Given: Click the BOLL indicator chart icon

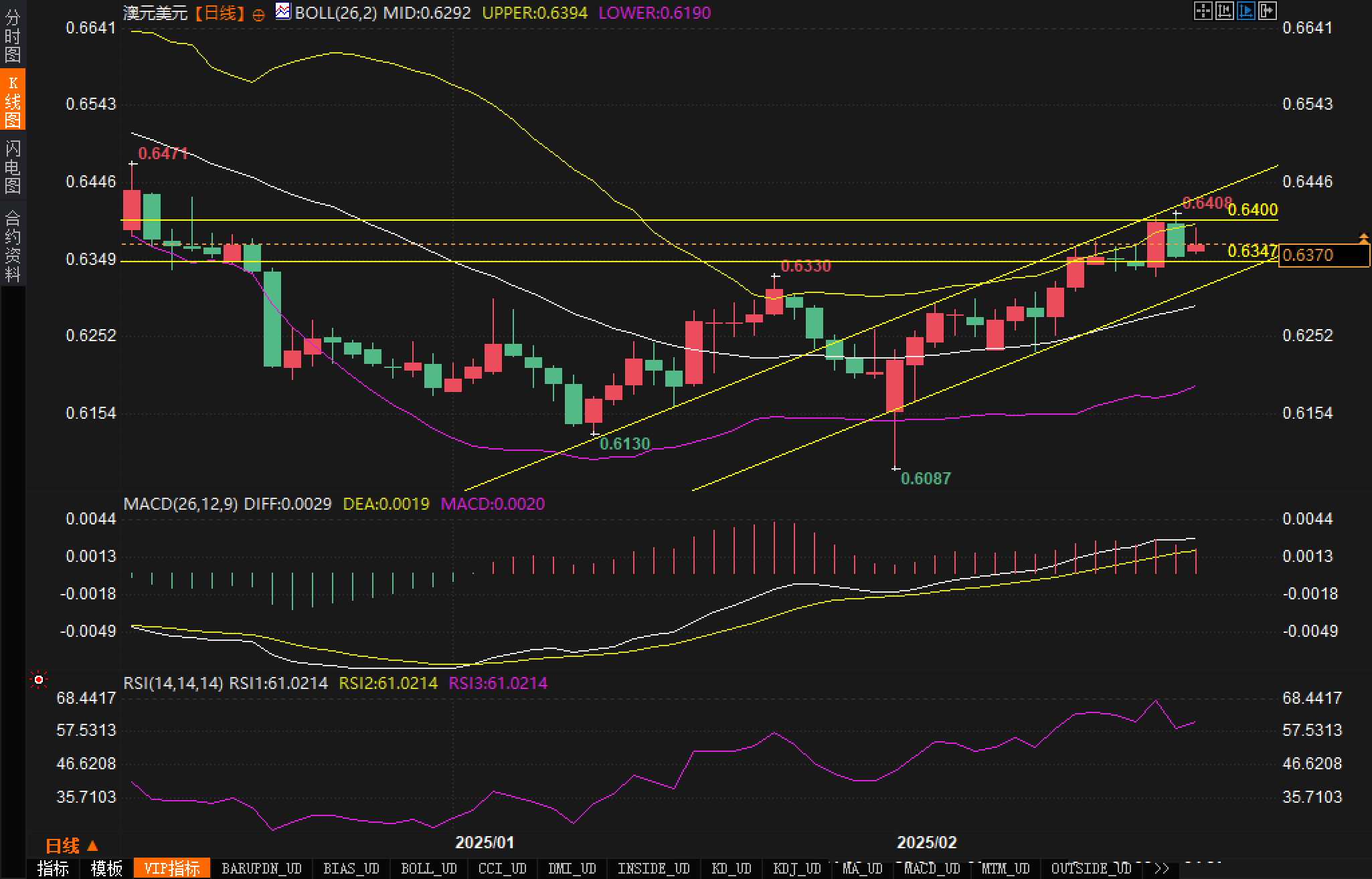Looking at the screenshot, I should click(x=282, y=11).
